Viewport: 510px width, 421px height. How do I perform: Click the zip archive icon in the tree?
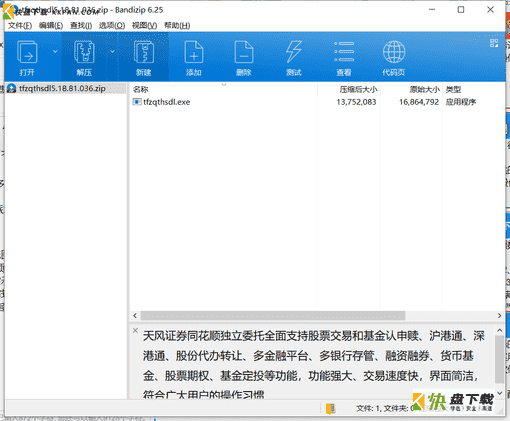12,88
